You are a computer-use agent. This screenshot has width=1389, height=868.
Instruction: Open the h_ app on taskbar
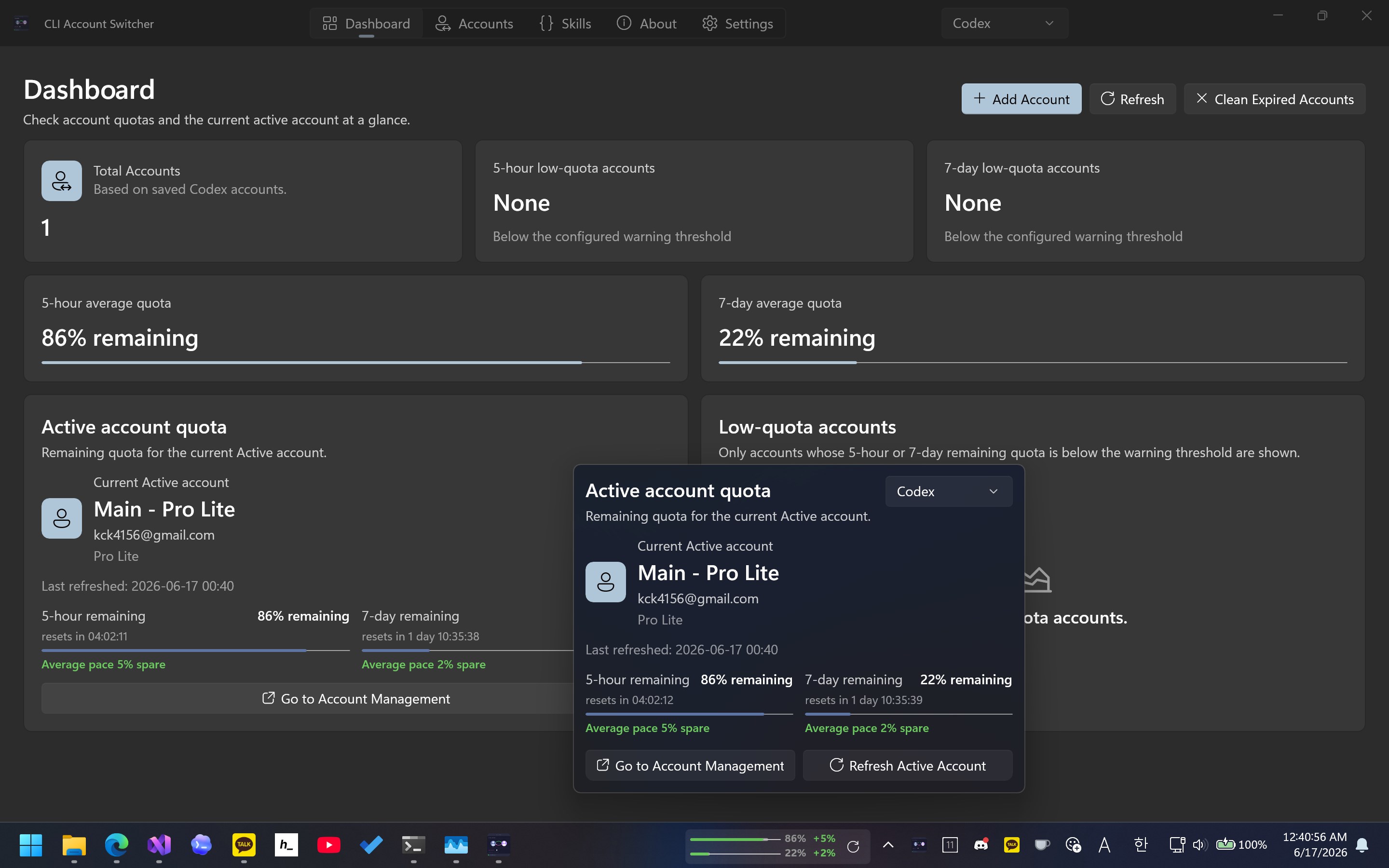(286, 844)
